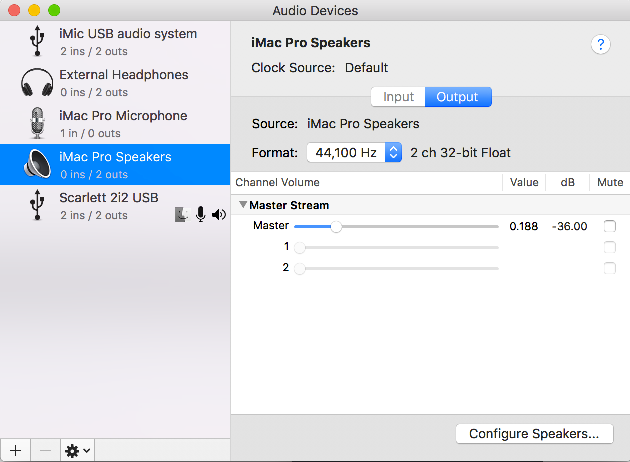Click the format dropdown stepper arrows

(393, 153)
